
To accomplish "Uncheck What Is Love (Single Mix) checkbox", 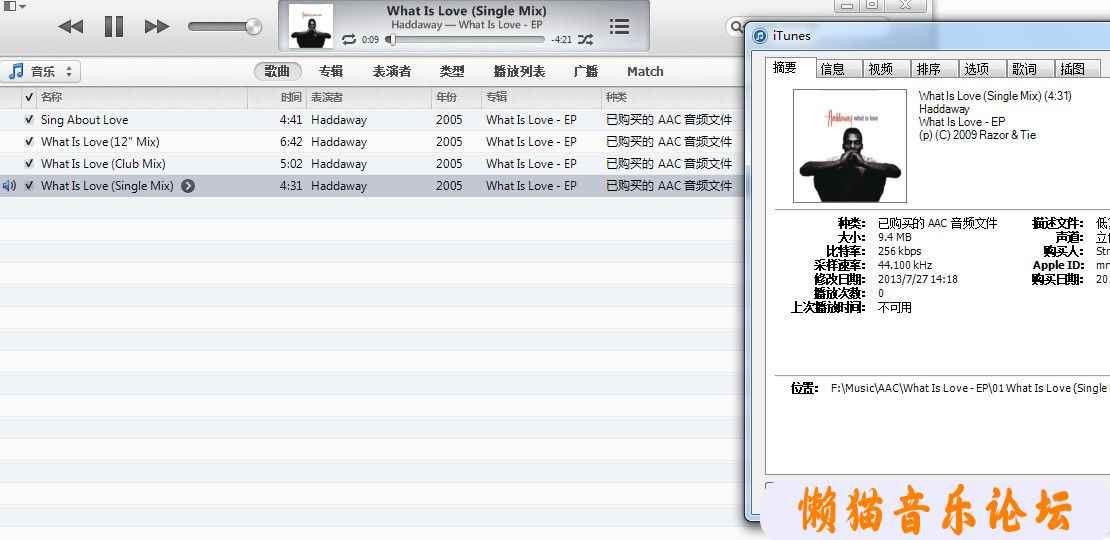I will click(29, 185).
